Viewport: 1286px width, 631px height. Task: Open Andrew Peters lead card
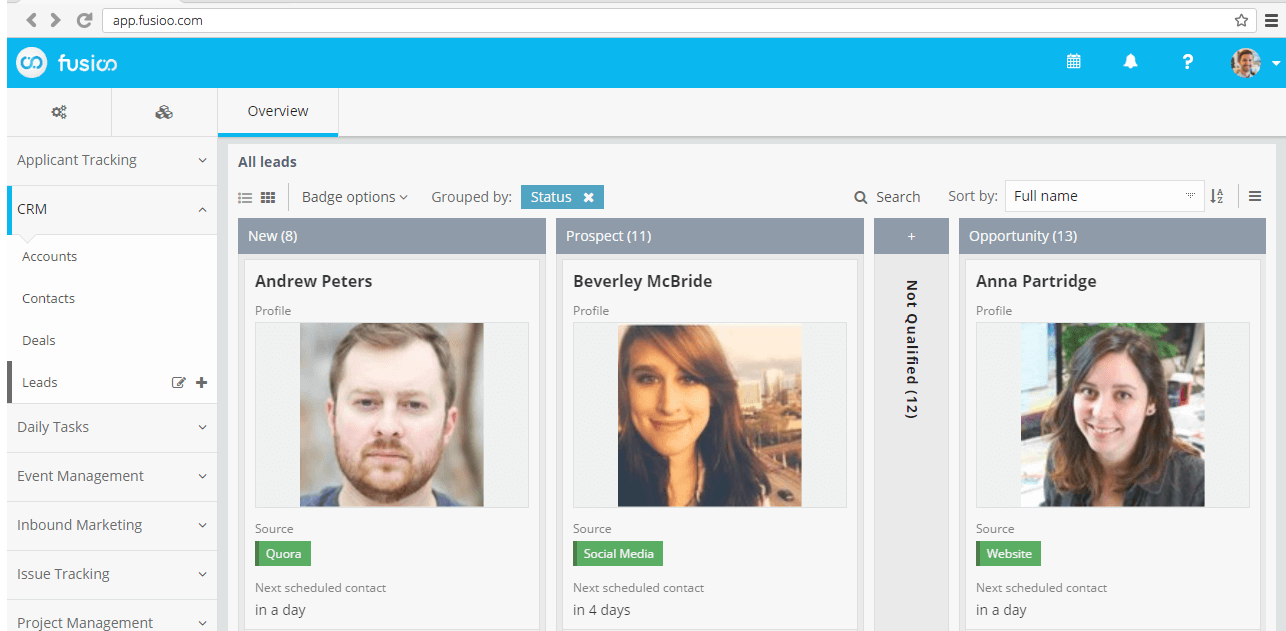314,281
